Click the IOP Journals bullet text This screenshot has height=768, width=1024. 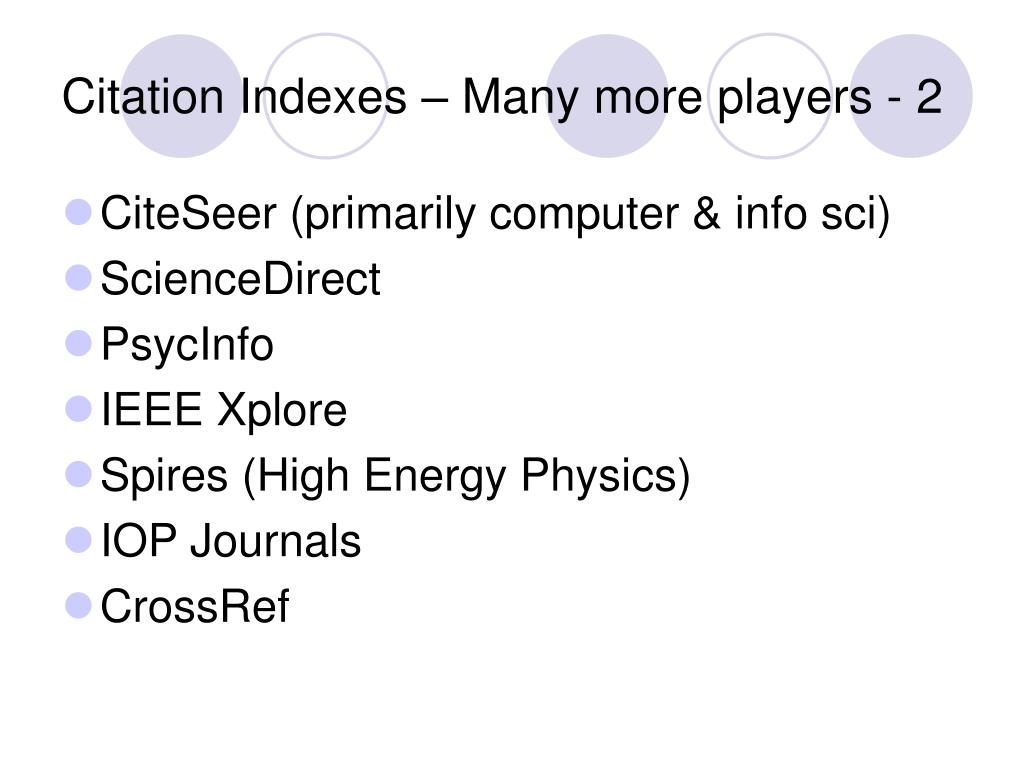pos(231,541)
